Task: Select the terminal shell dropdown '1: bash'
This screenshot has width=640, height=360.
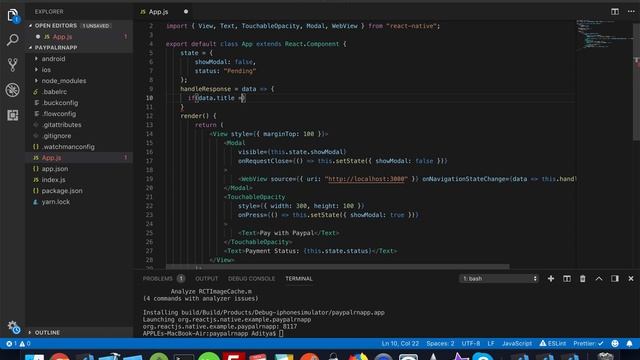Action: click(499, 278)
